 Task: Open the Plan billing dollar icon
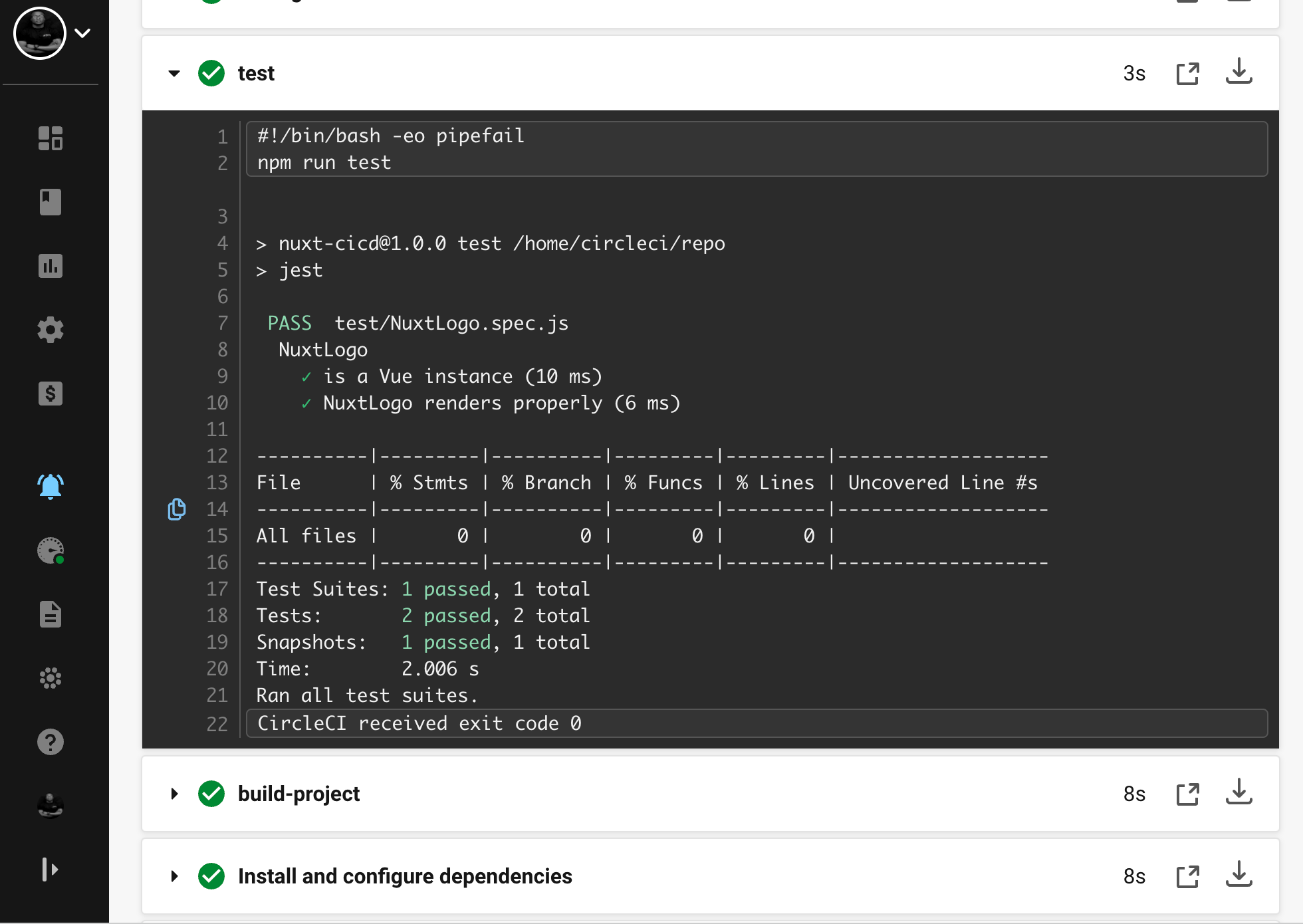click(x=51, y=393)
